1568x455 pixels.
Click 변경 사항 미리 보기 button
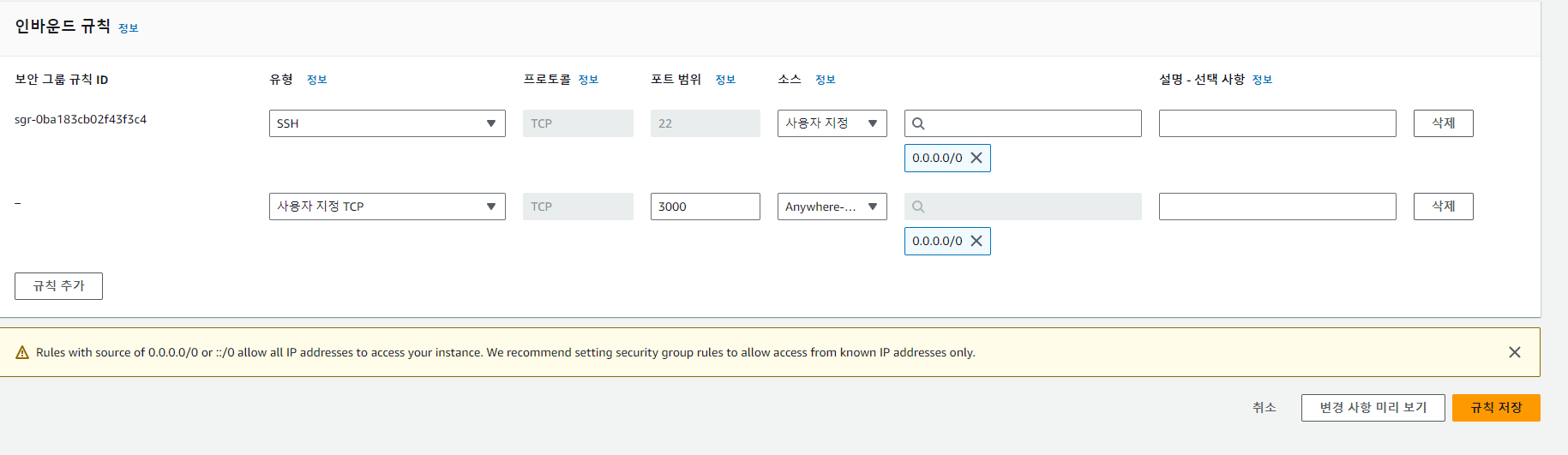[1373, 408]
